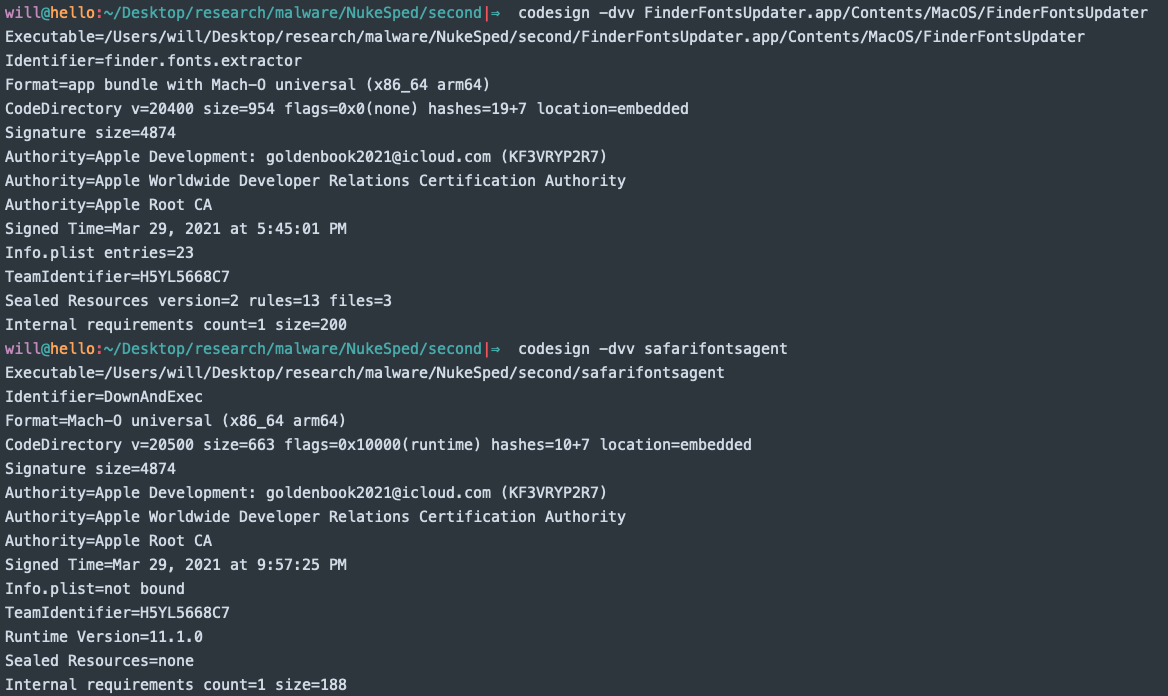The image size is (1168, 696).
Task: Click the CodeDirectory v=20400 line
Action: [346, 109]
